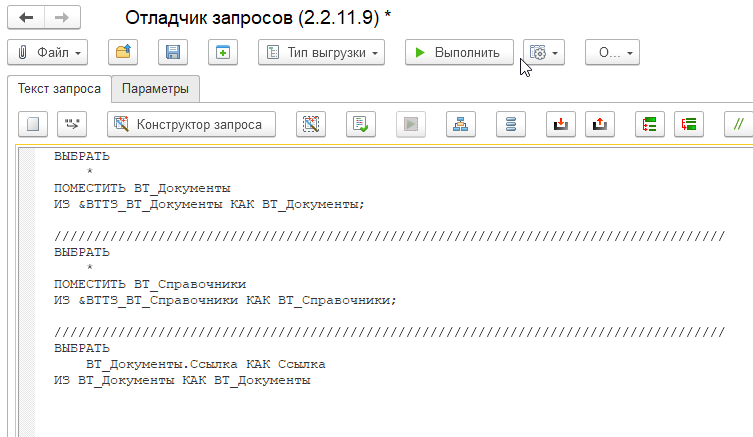The width and height of the screenshot is (753, 437).
Task: Click the blank page icon in editor toolbar
Action: [x=33, y=124]
